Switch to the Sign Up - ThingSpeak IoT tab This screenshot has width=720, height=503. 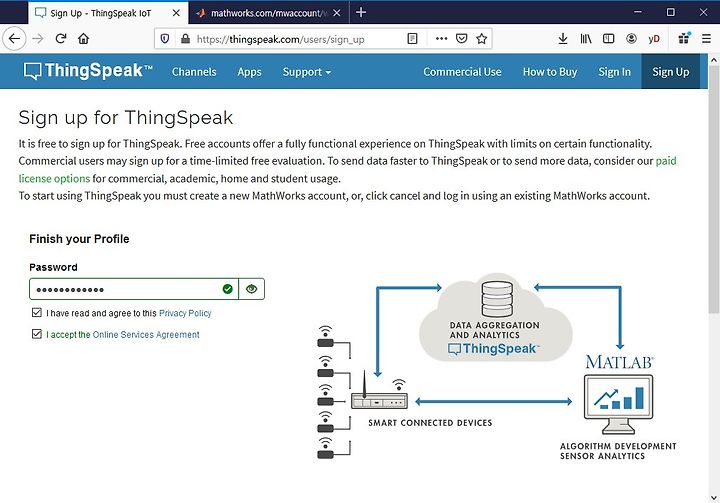100,13
